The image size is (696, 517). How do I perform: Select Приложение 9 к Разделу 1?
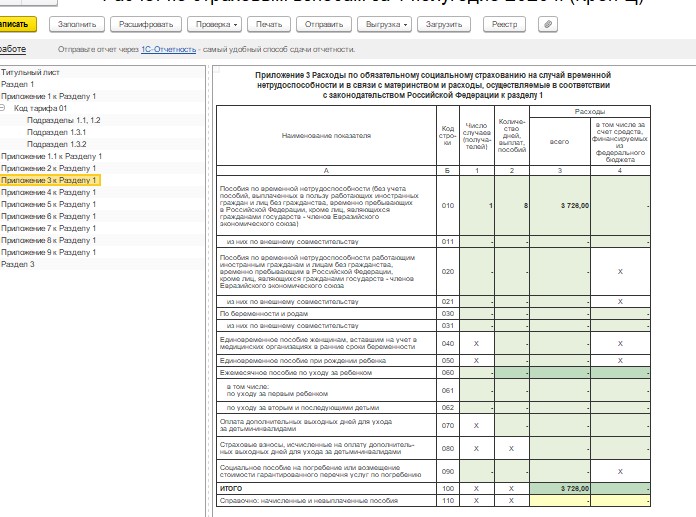coord(48,252)
